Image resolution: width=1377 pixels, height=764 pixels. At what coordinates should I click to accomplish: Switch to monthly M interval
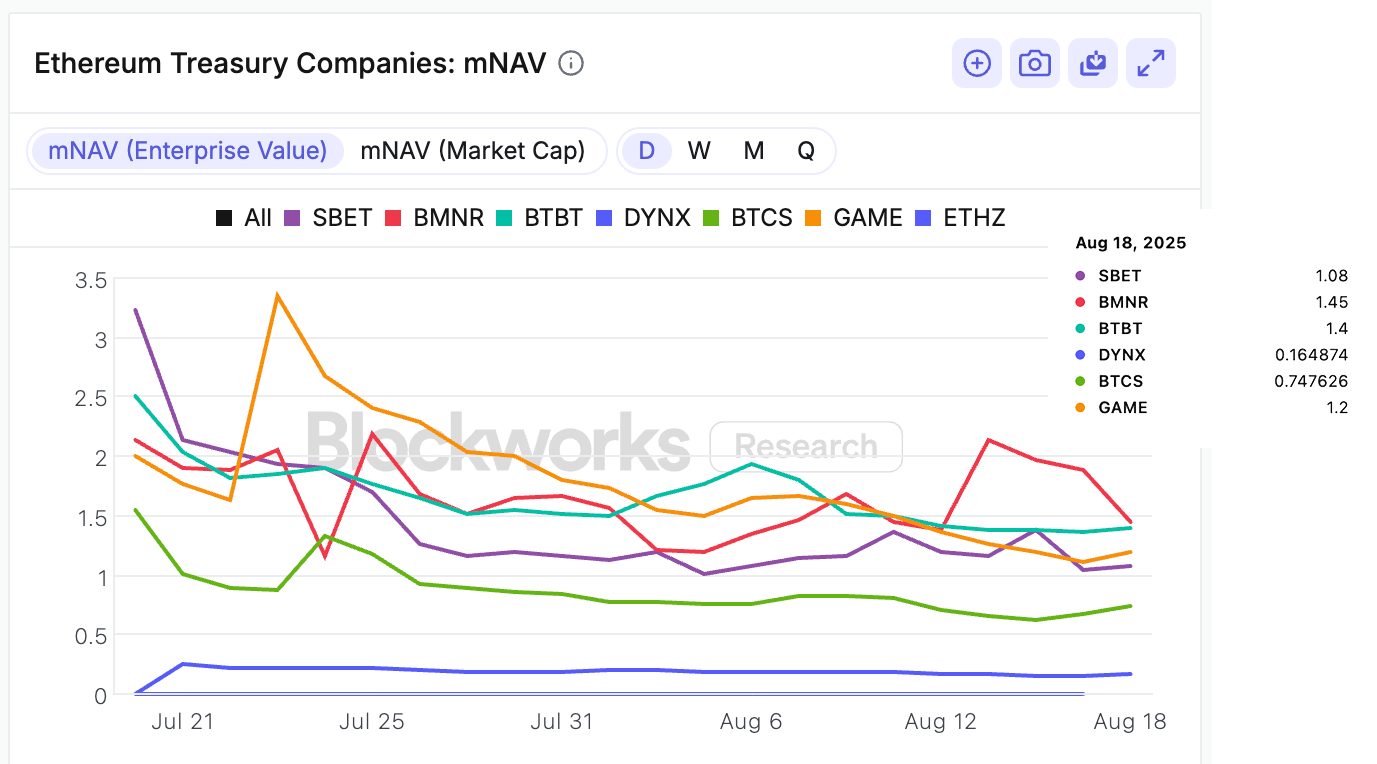click(x=754, y=151)
